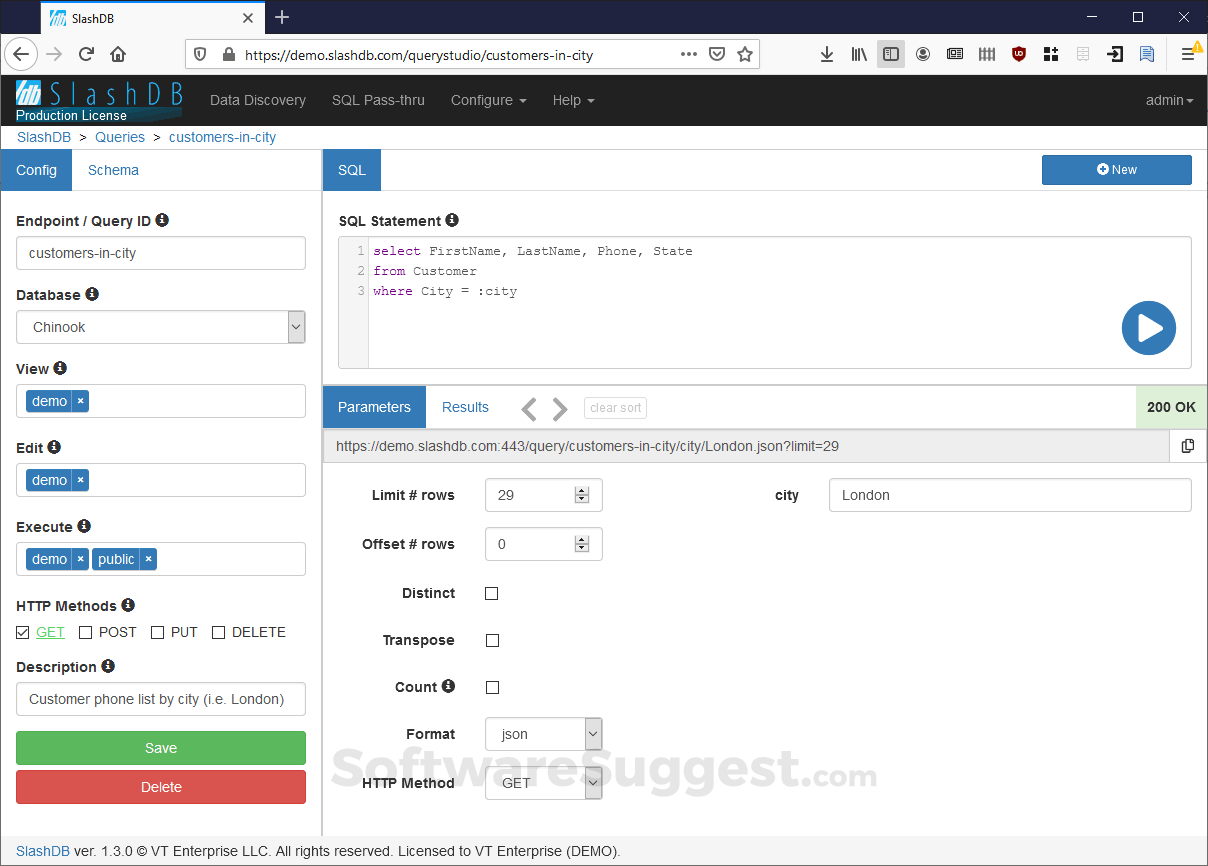Open the uBlock Origin extension icon

pos(1018,54)
